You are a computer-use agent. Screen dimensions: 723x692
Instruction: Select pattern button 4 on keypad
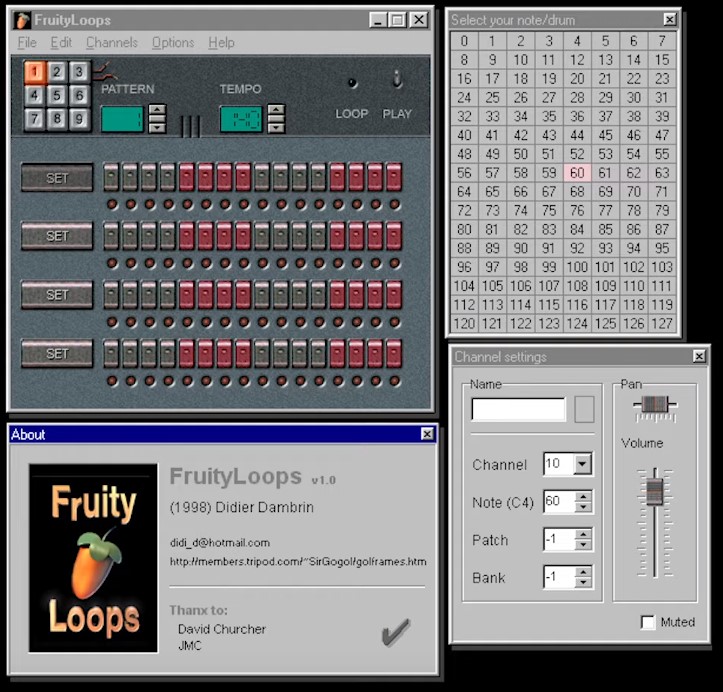[x=35, y=96]
